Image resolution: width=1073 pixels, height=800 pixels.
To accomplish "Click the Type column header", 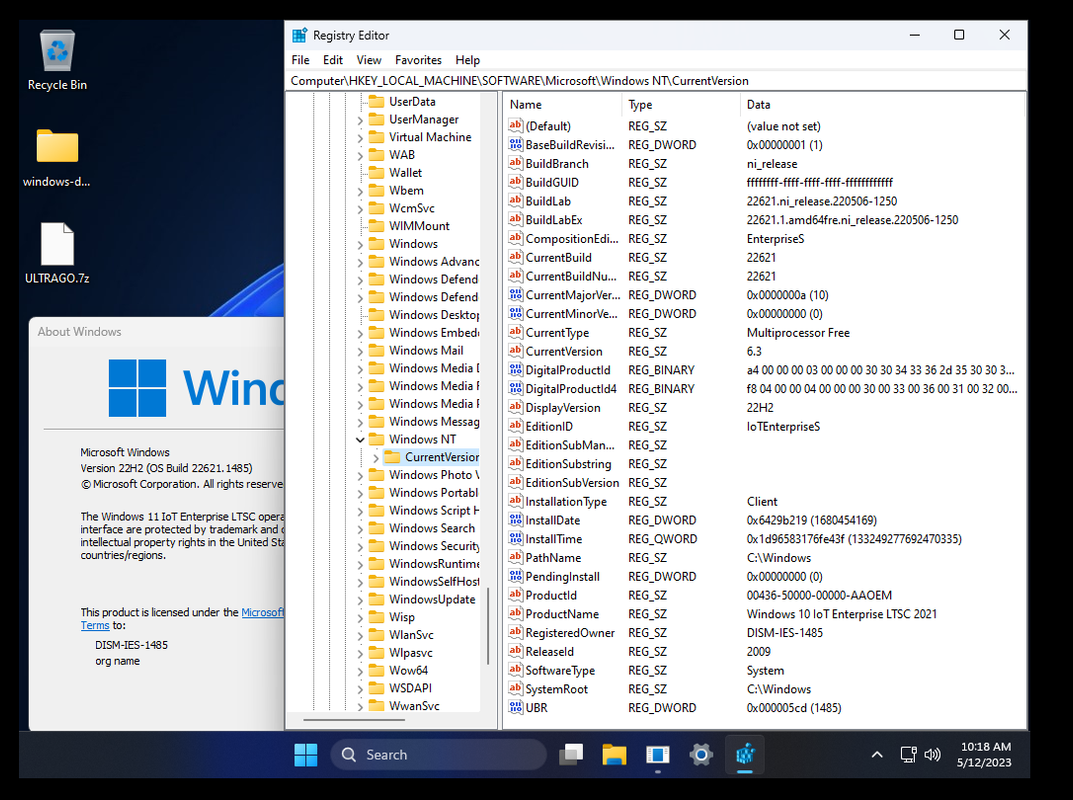I will click(681, 105).
